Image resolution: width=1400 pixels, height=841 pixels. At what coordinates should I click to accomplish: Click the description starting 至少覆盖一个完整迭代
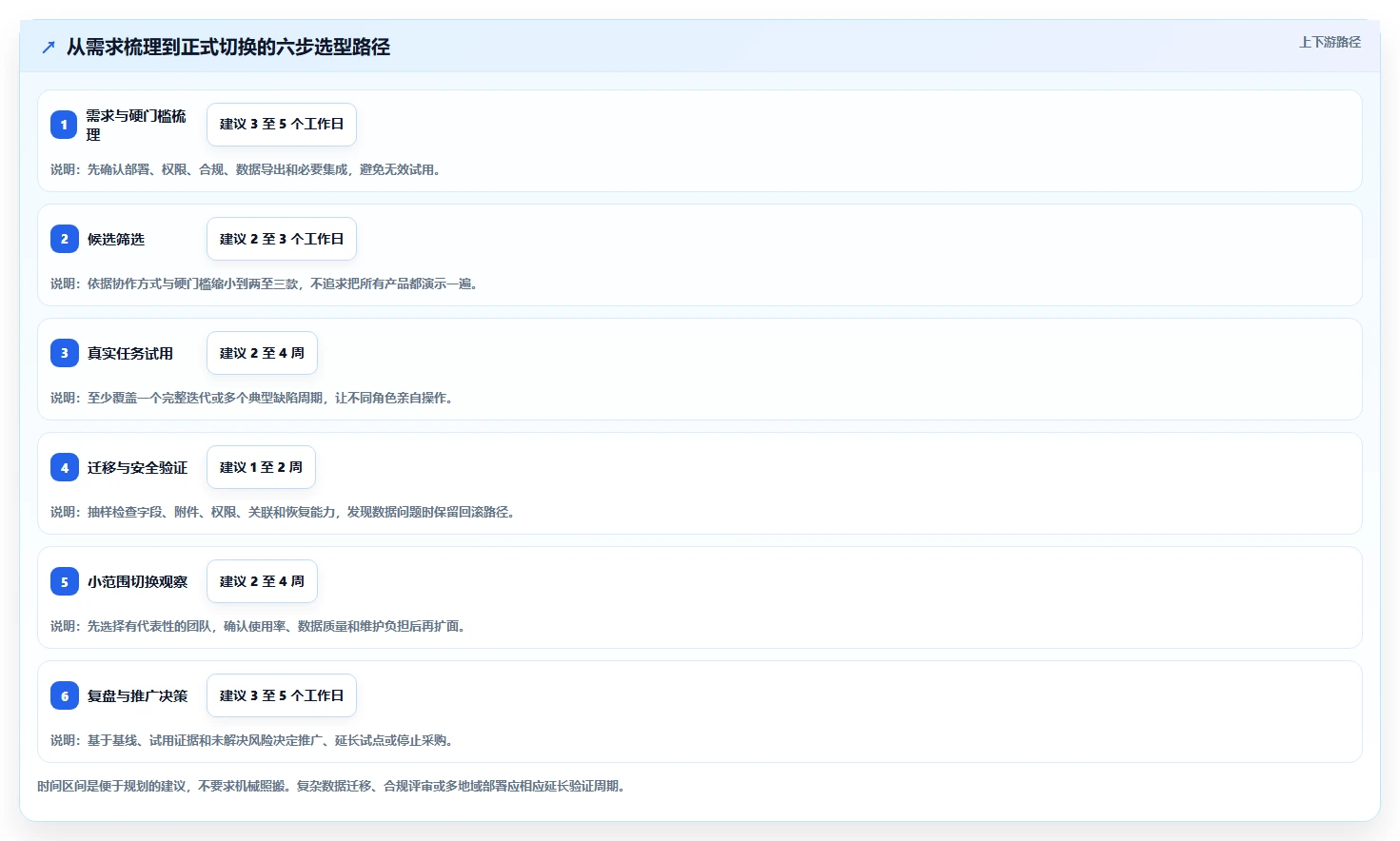[x=252, y=398]
